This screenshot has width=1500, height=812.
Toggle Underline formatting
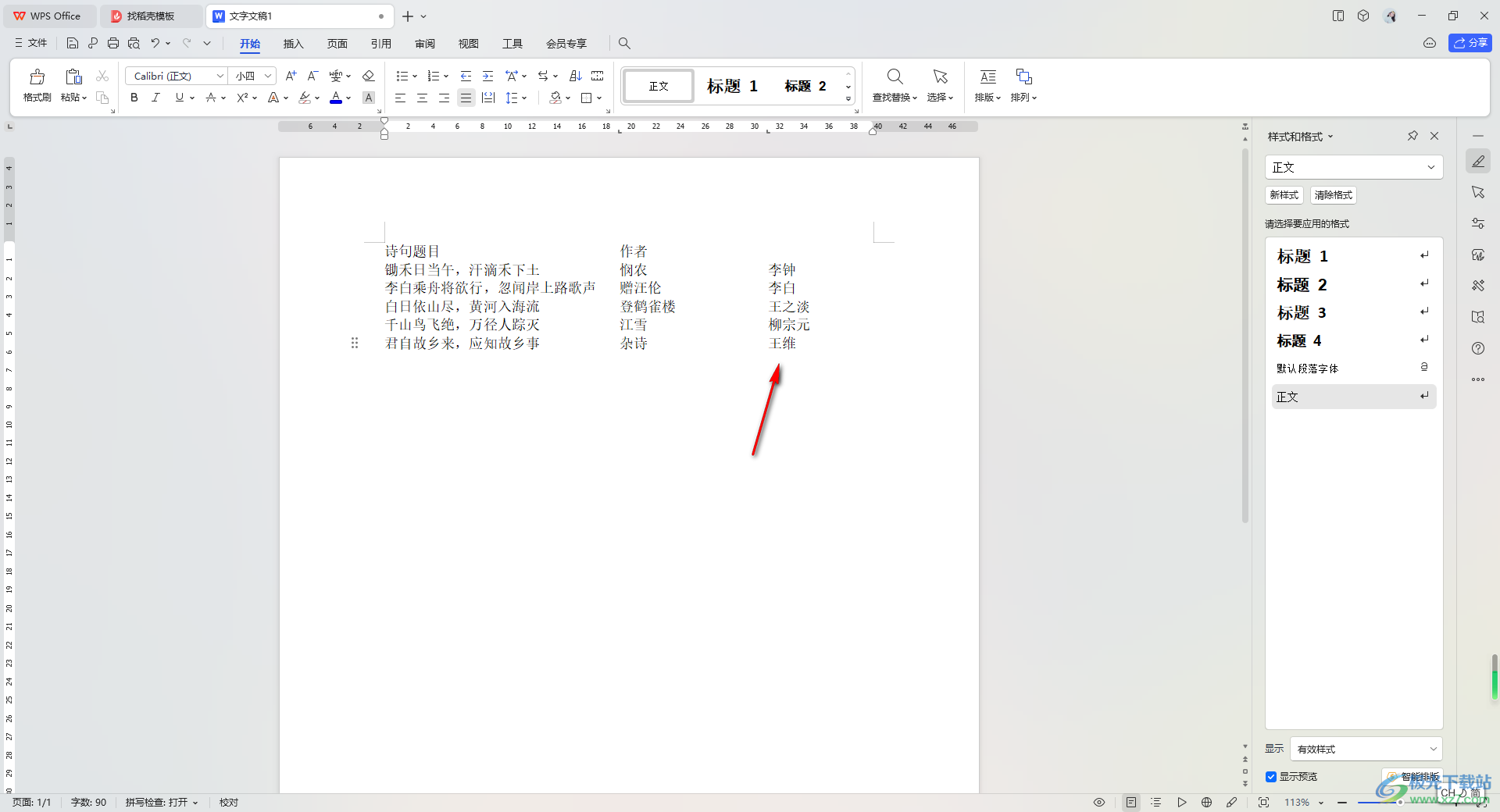[180, 98]
